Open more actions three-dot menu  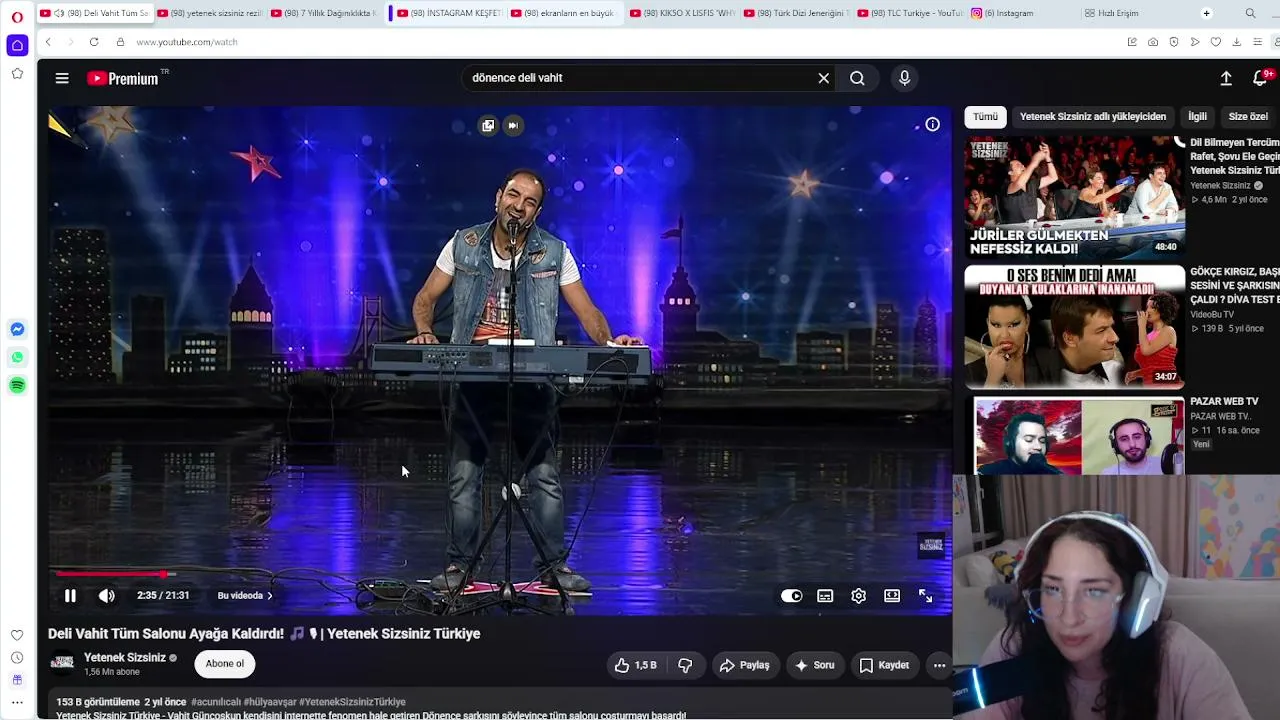click(939, 665)
